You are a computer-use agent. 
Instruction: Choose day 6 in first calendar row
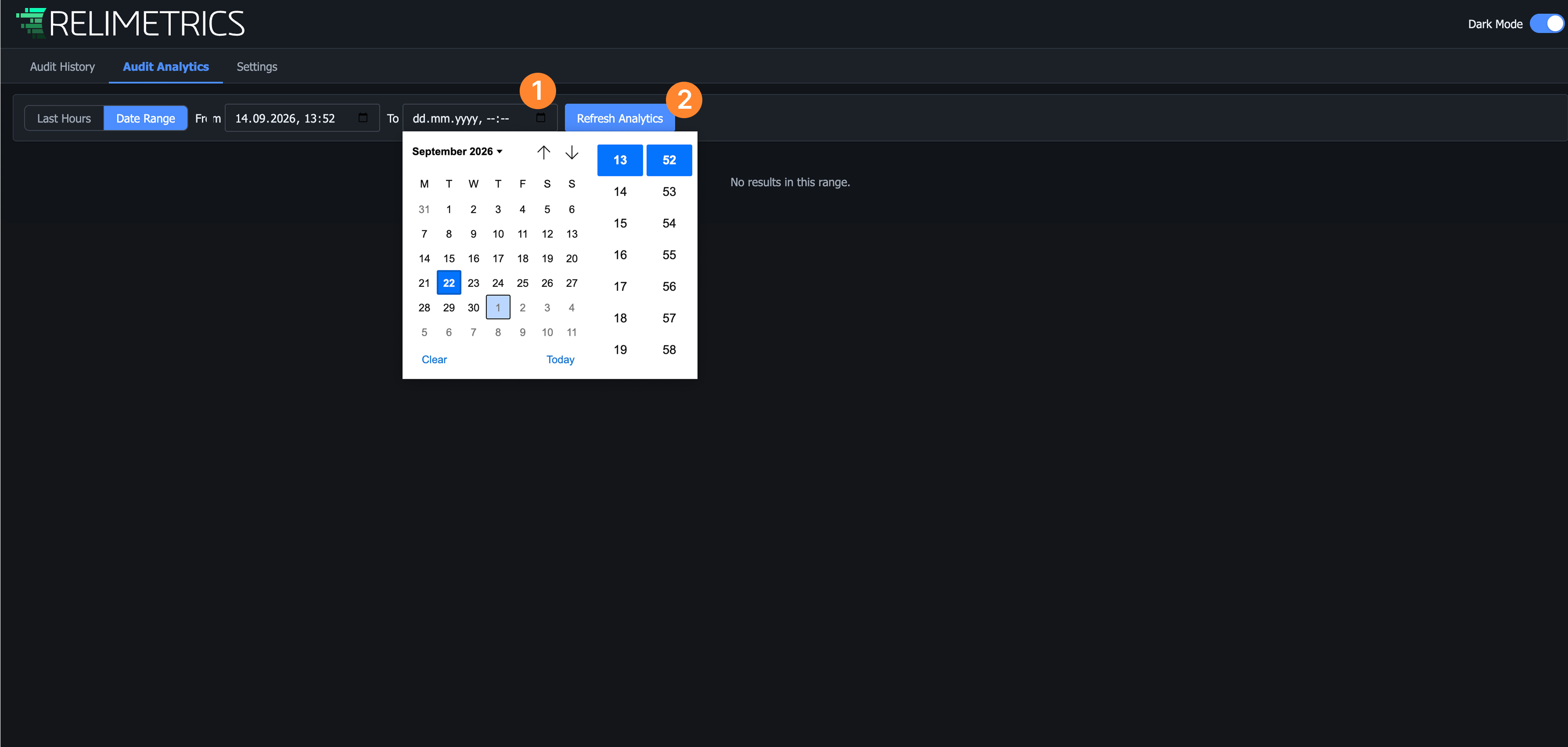point(572,209)
